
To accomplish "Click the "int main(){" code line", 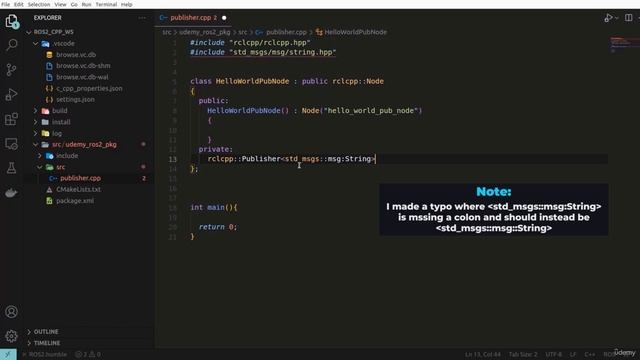I will 213,207.
